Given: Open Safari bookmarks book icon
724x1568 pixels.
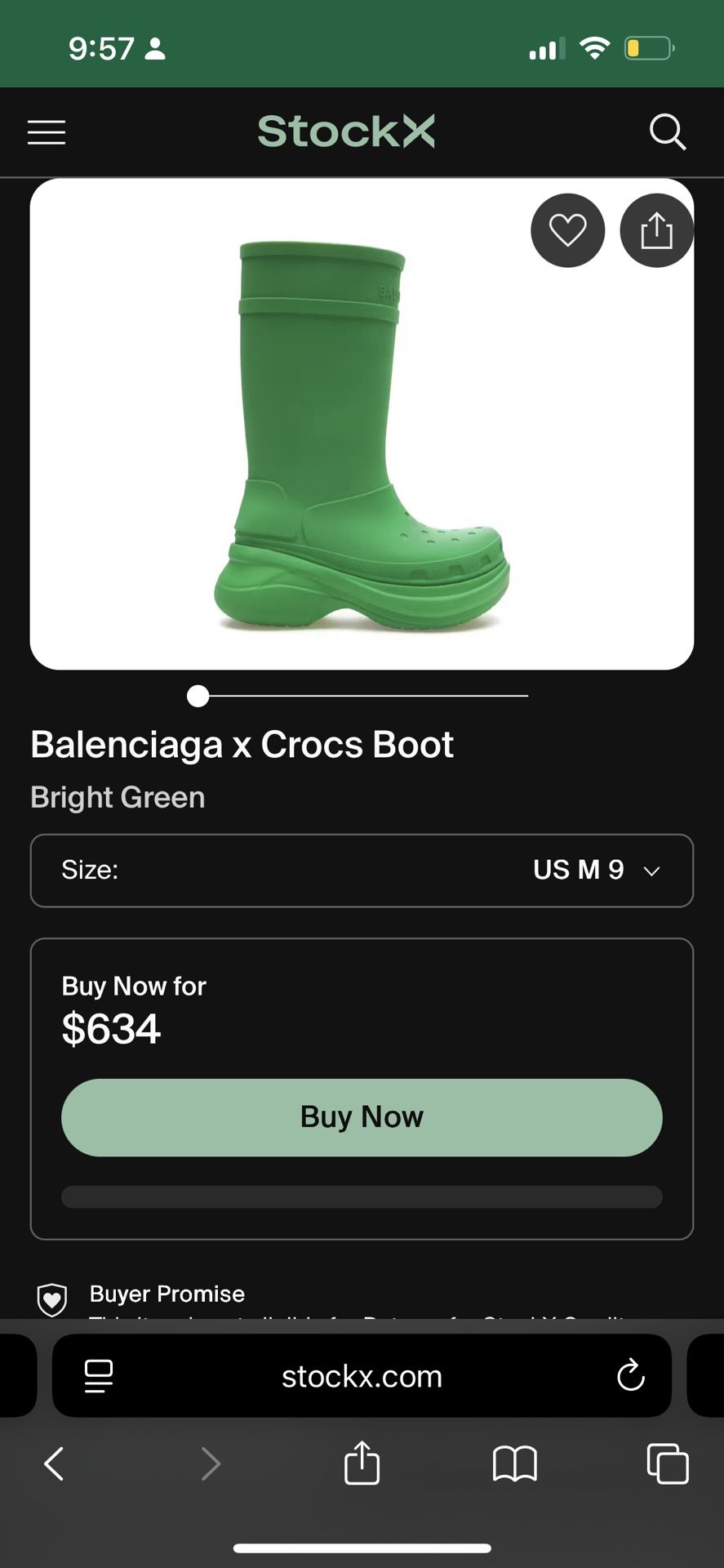Looking at the screenshot, I should (x=514, y=1463).
